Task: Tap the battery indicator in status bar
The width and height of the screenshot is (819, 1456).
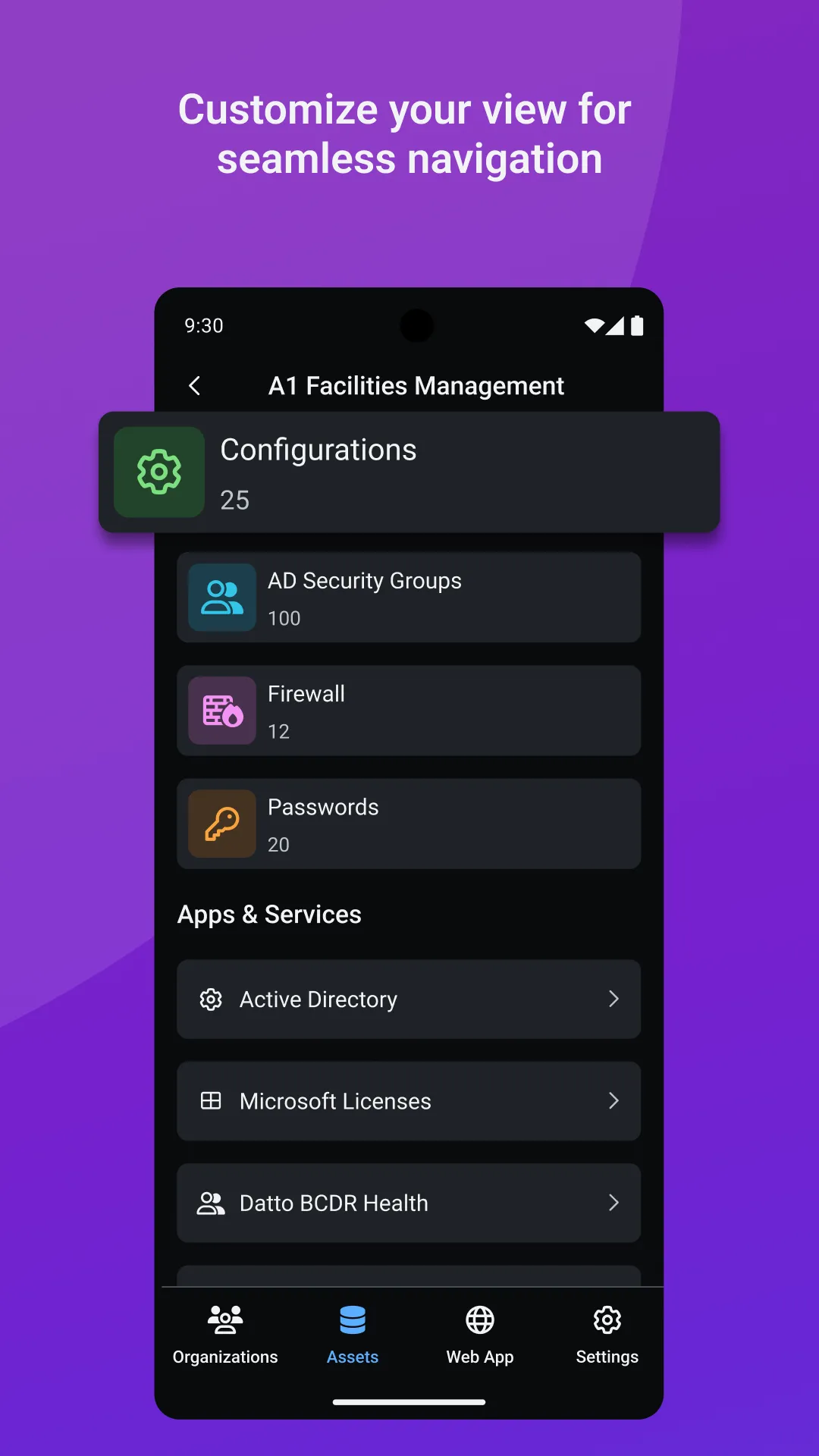Action: click(x=637, y=326)
